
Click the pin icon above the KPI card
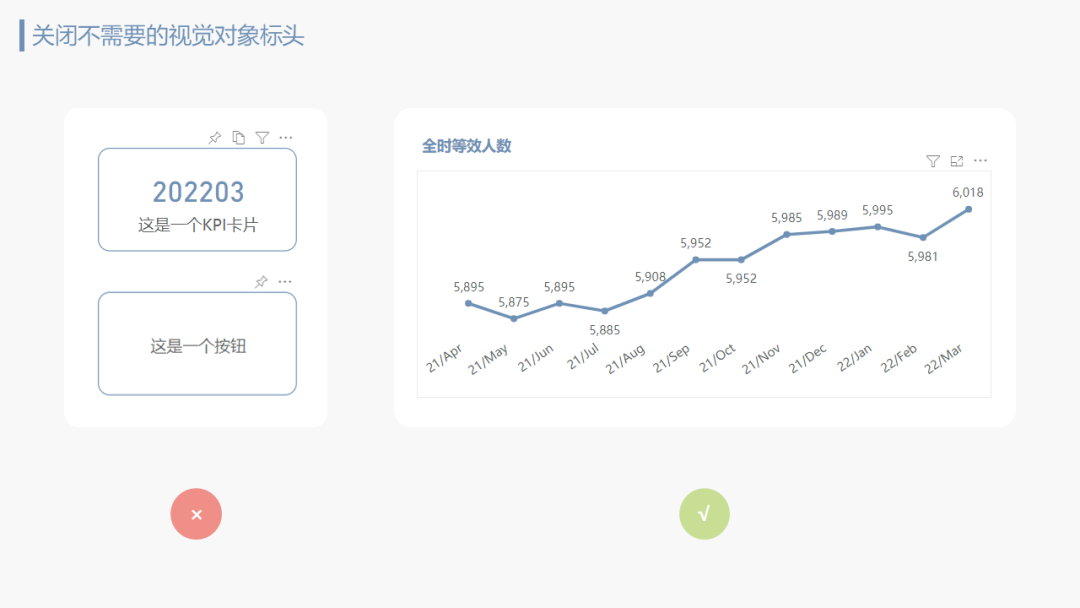[214, 138]
